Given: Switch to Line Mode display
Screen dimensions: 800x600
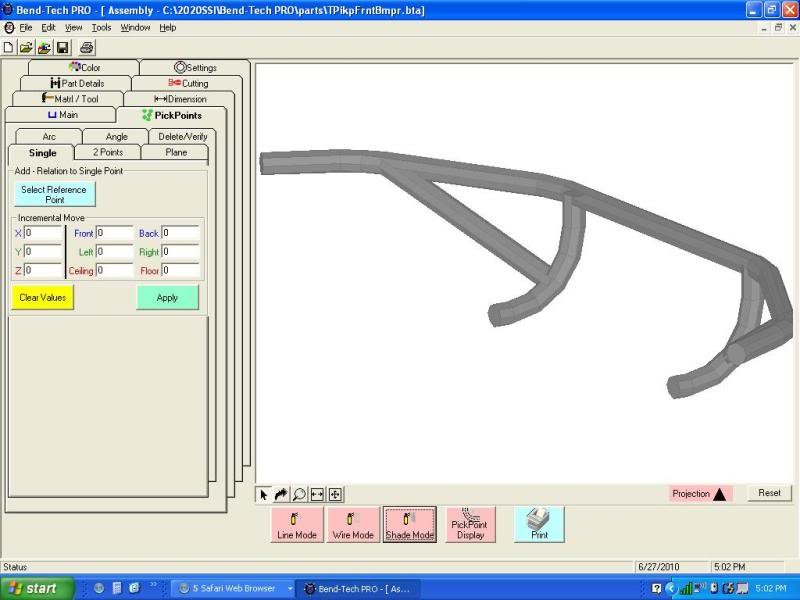Looking at the screenshot, I should pyautogui.click(x=297, y=524).
